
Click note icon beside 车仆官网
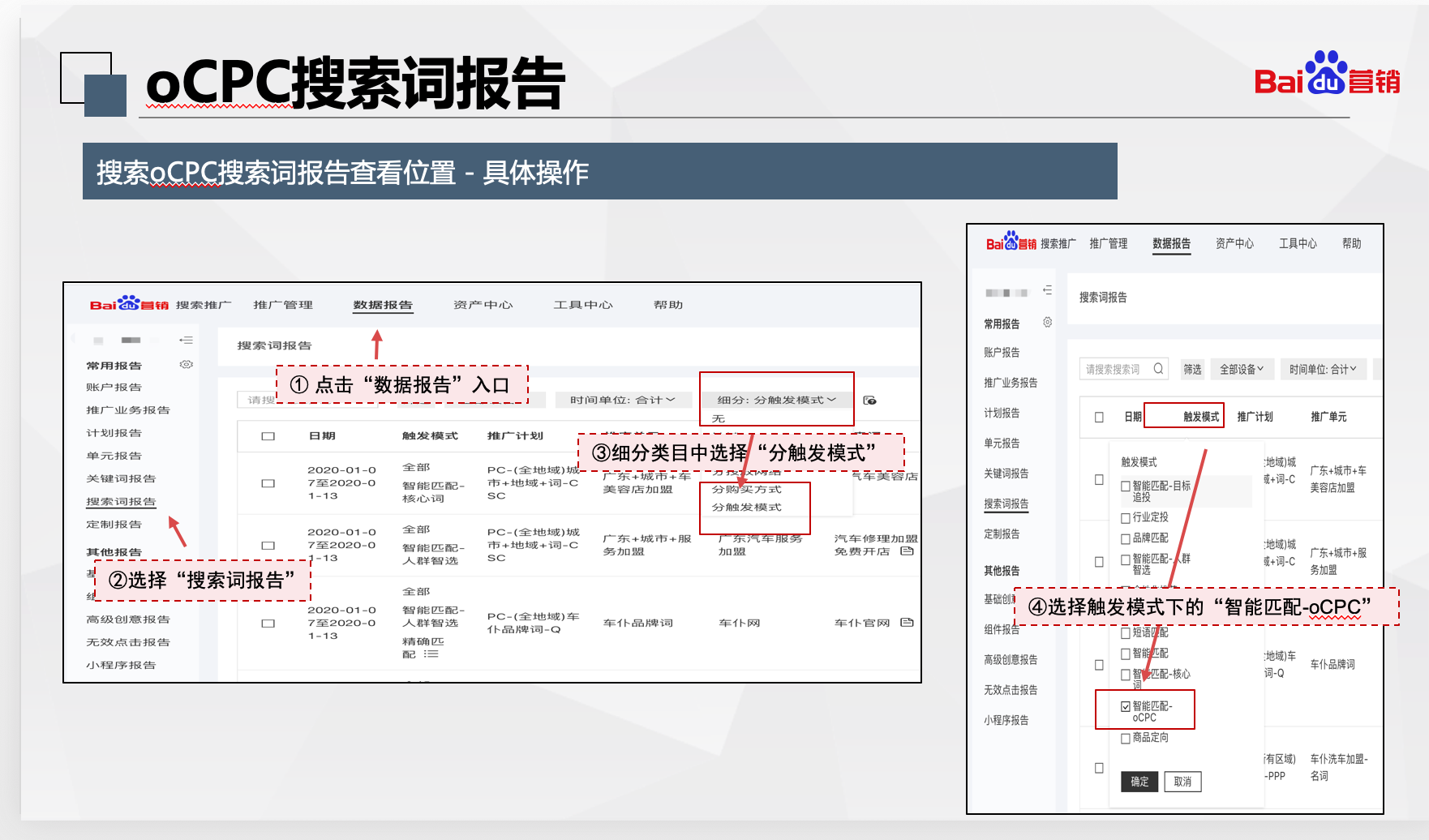(x=907, y=623)
